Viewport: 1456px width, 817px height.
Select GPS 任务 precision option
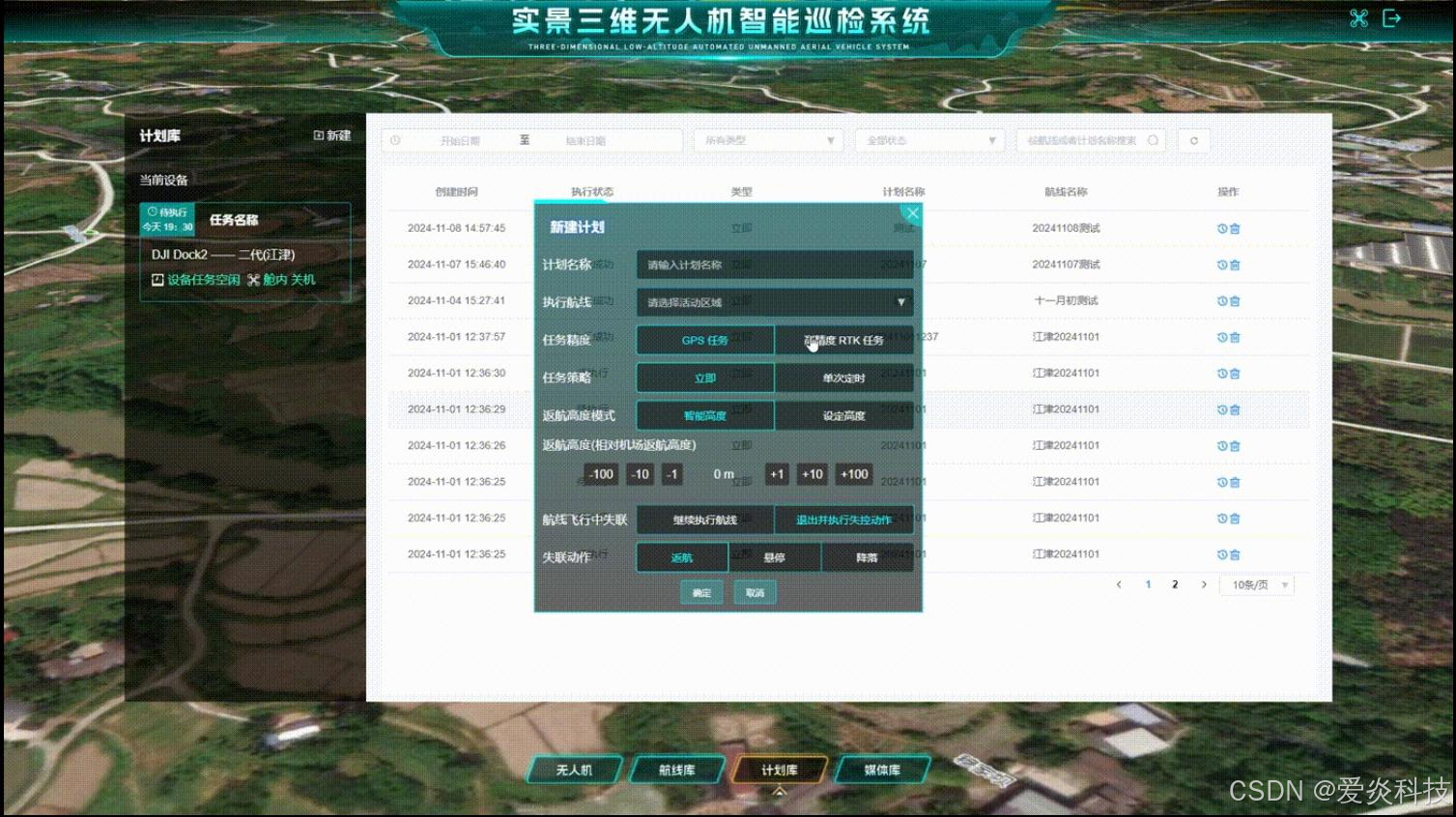click(705, 340)
